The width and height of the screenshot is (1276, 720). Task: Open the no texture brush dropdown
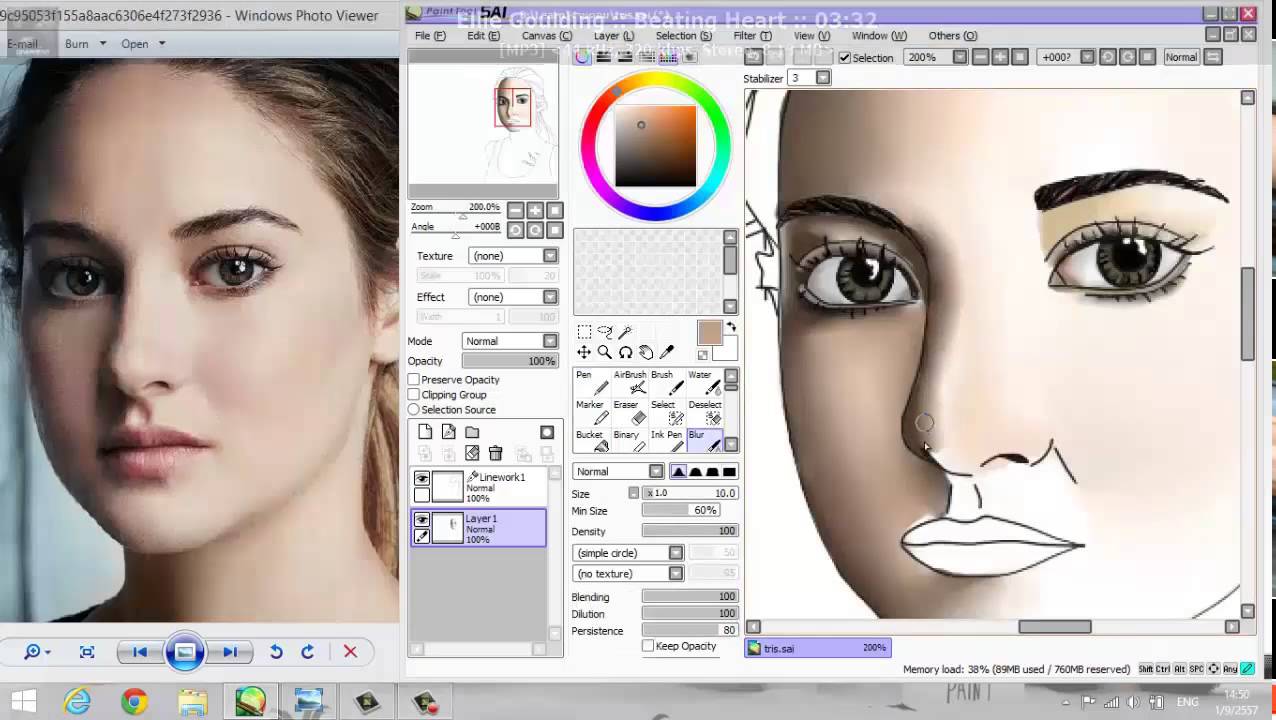click(x=628, y=574)
